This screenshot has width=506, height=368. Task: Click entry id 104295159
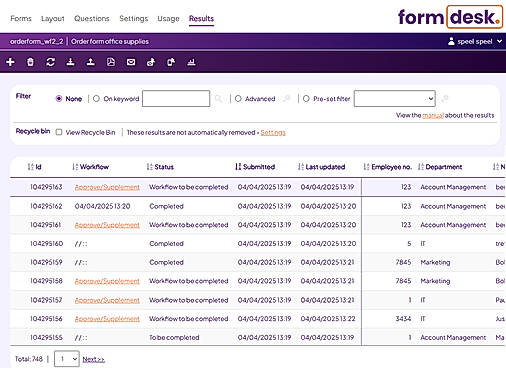click(46, 262)
